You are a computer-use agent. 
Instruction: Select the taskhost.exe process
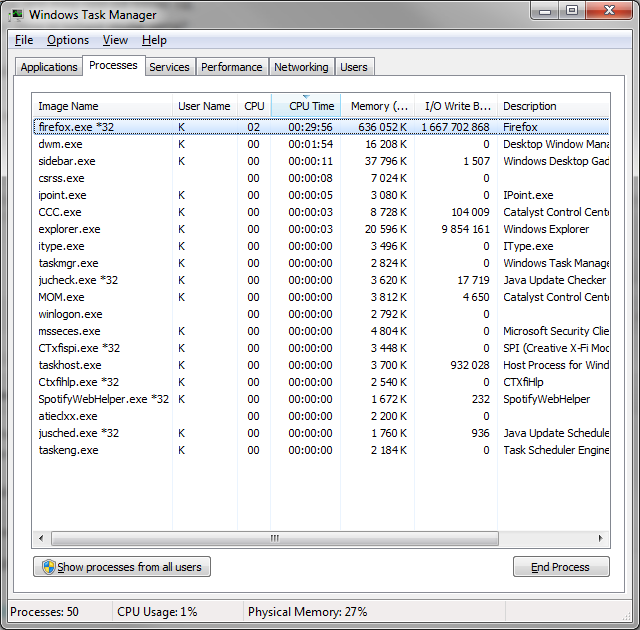click(321, 365)
